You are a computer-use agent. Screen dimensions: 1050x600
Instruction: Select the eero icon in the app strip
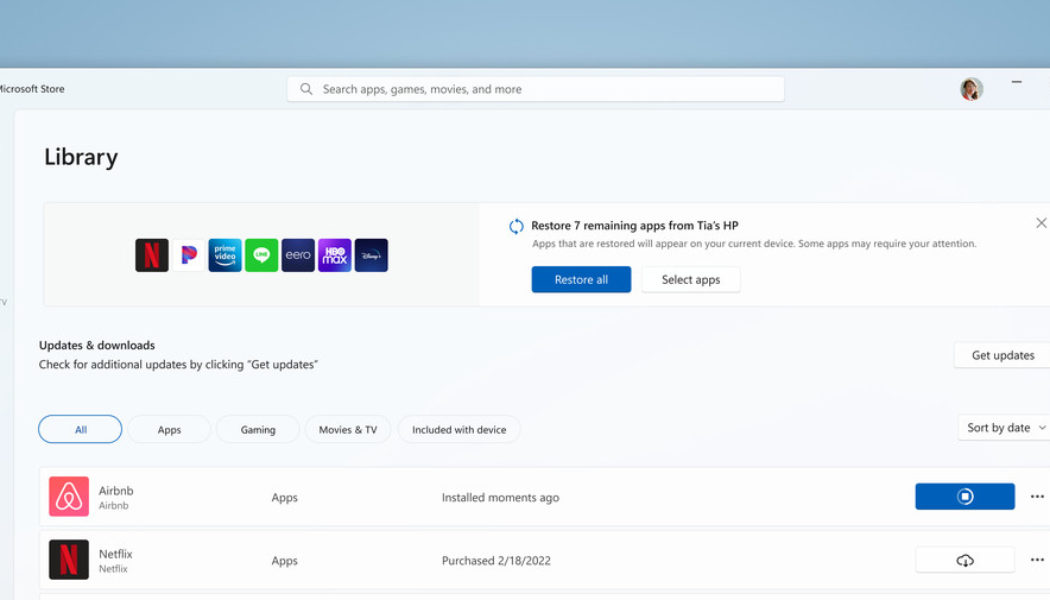tap(298, 254)
